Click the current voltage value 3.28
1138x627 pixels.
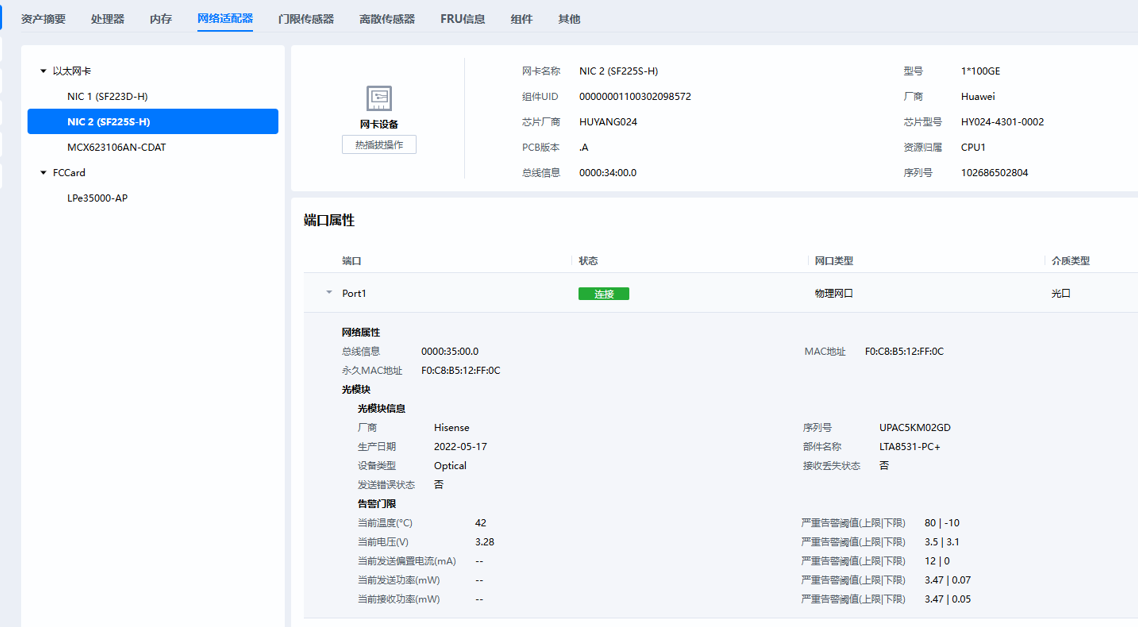click(x=485, y=542)
